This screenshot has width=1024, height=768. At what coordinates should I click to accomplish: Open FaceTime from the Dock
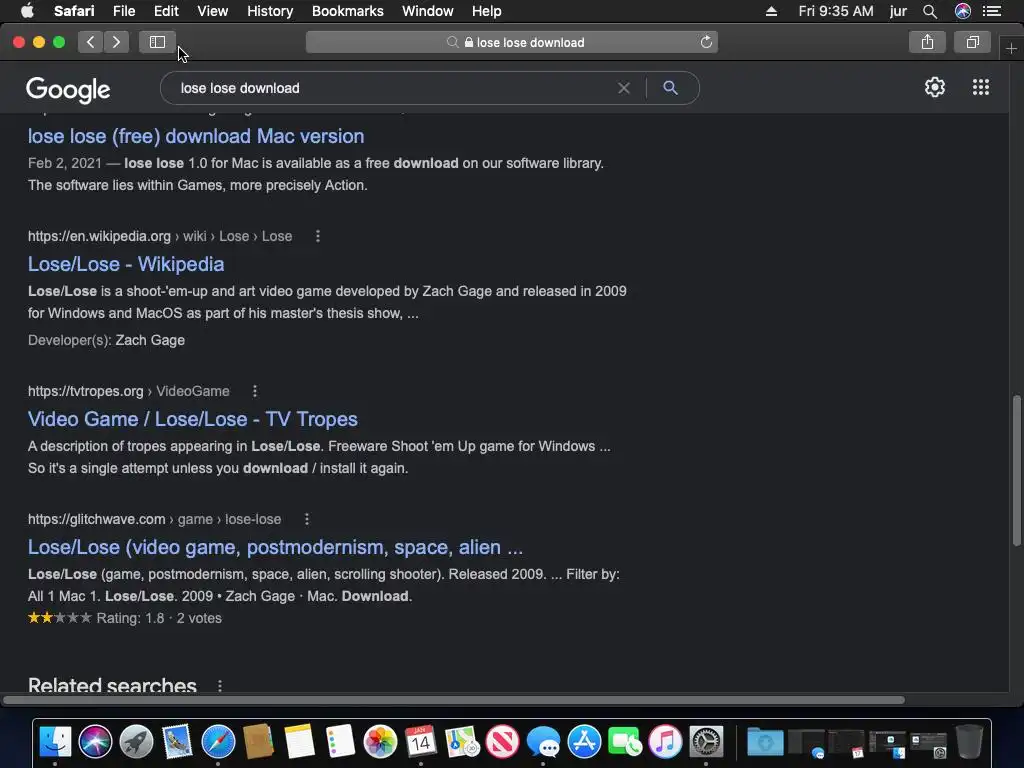tap(624, 742)
